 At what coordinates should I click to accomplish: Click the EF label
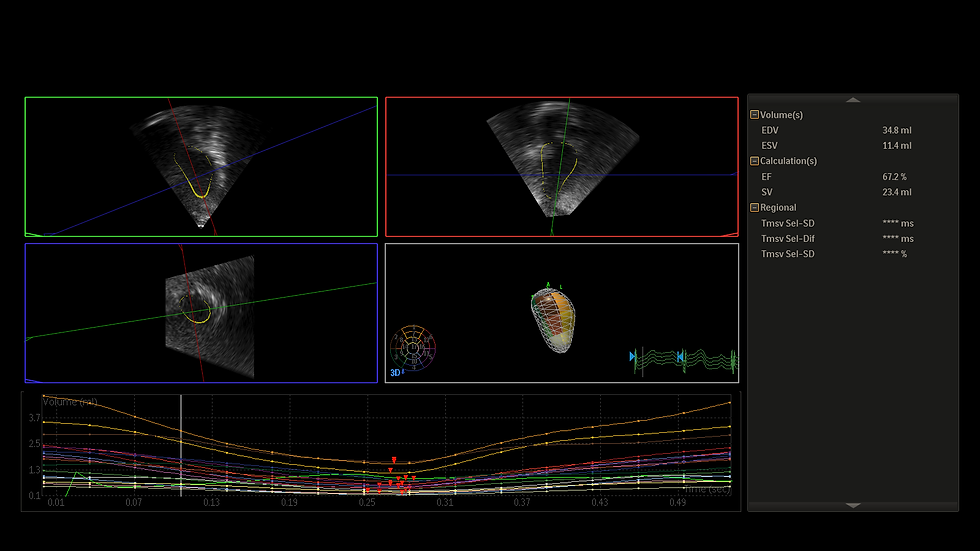click(766, 177)
